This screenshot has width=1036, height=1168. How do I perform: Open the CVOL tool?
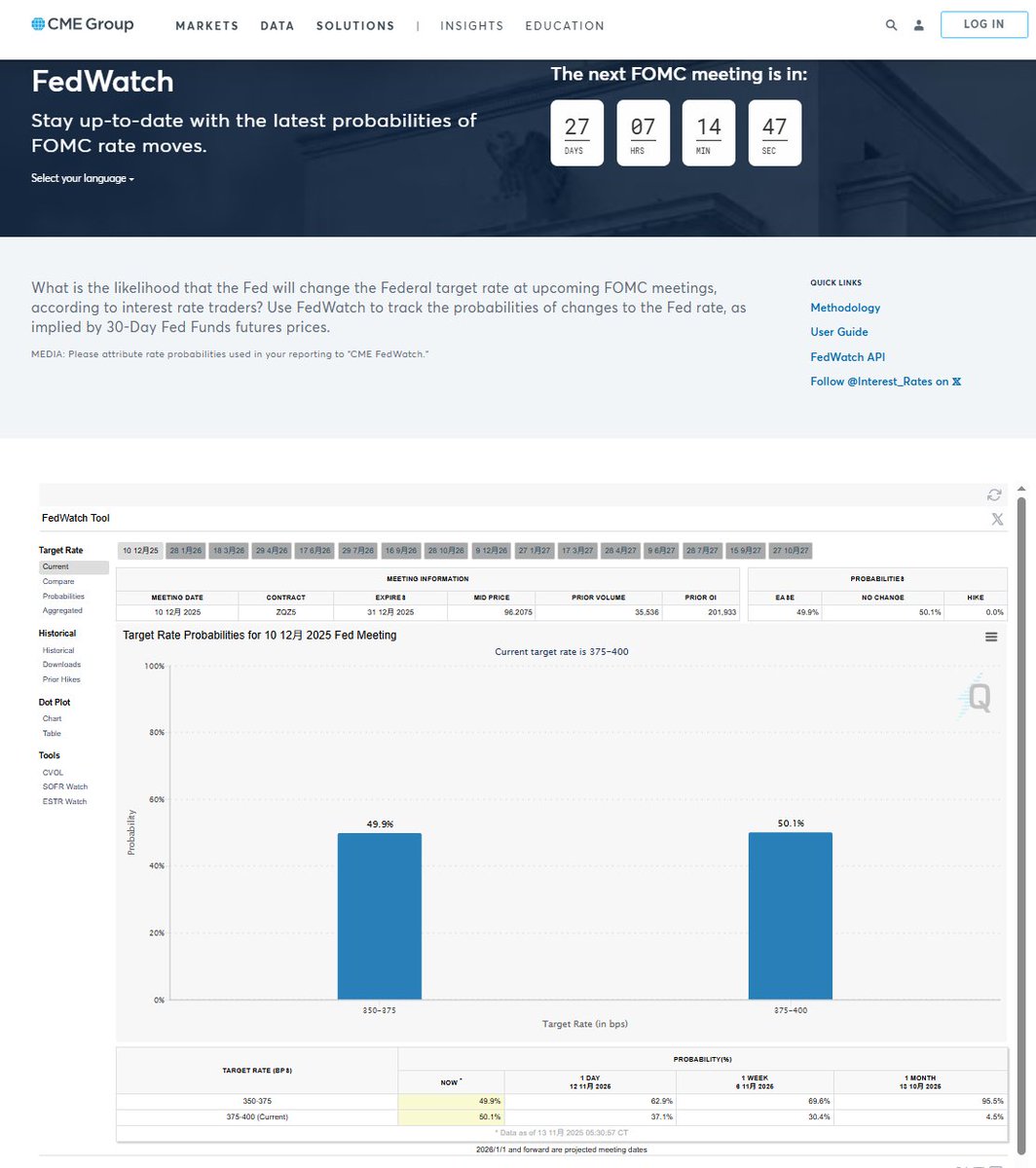tap(53, 772)
